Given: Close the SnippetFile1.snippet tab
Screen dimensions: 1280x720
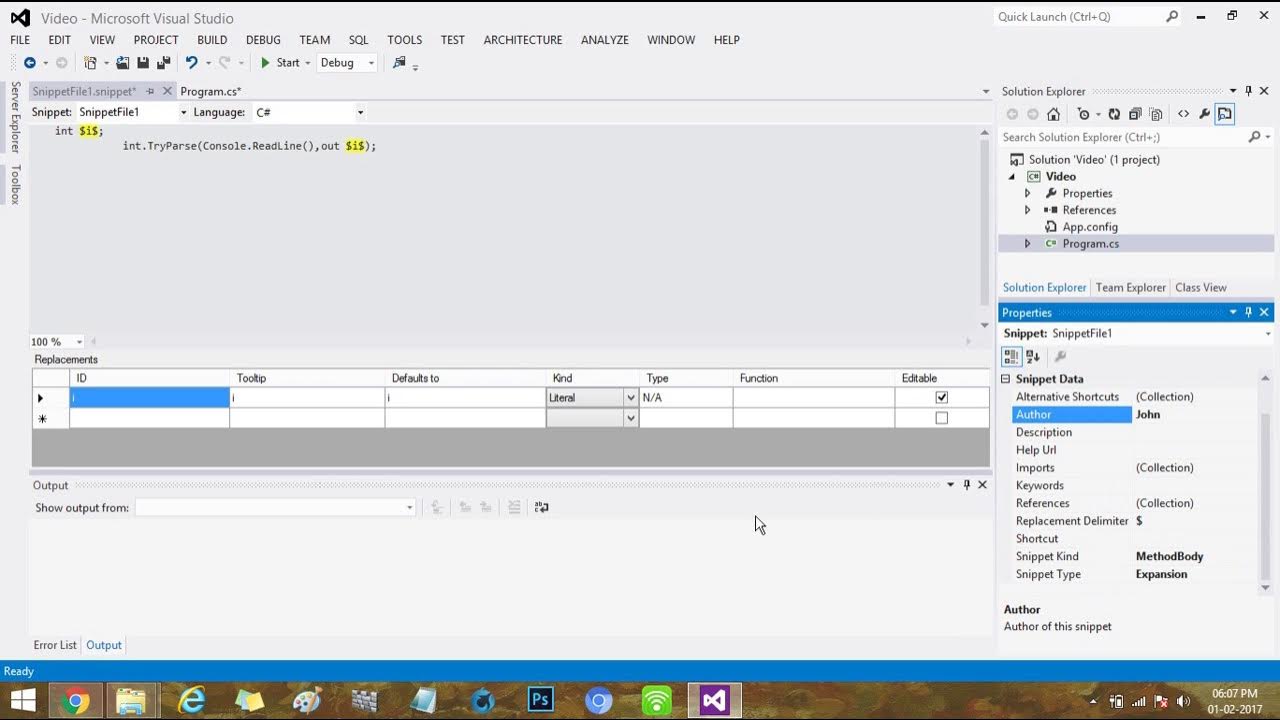Looking at the screenshot, I should pyautogui.click(x=167, y=91).
